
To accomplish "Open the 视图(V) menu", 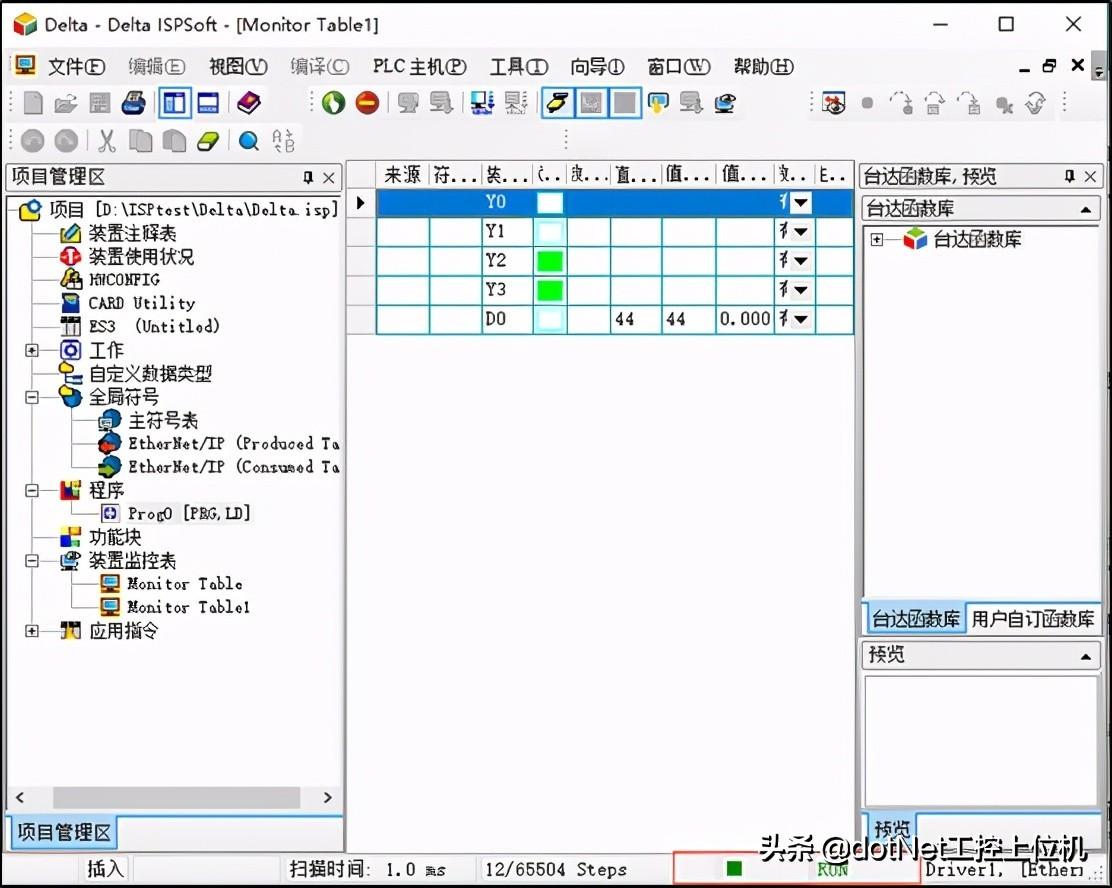I will click(238, 67).
